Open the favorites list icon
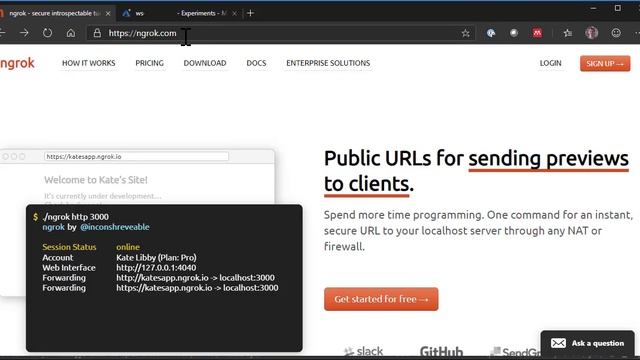640x360 pixels. [567, 33]
